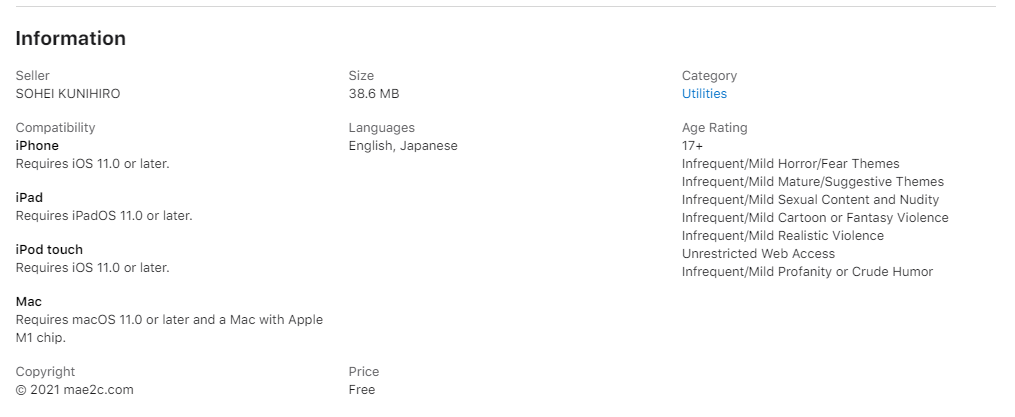
Task: Select the Information section heading
Action: click(71, 39)
